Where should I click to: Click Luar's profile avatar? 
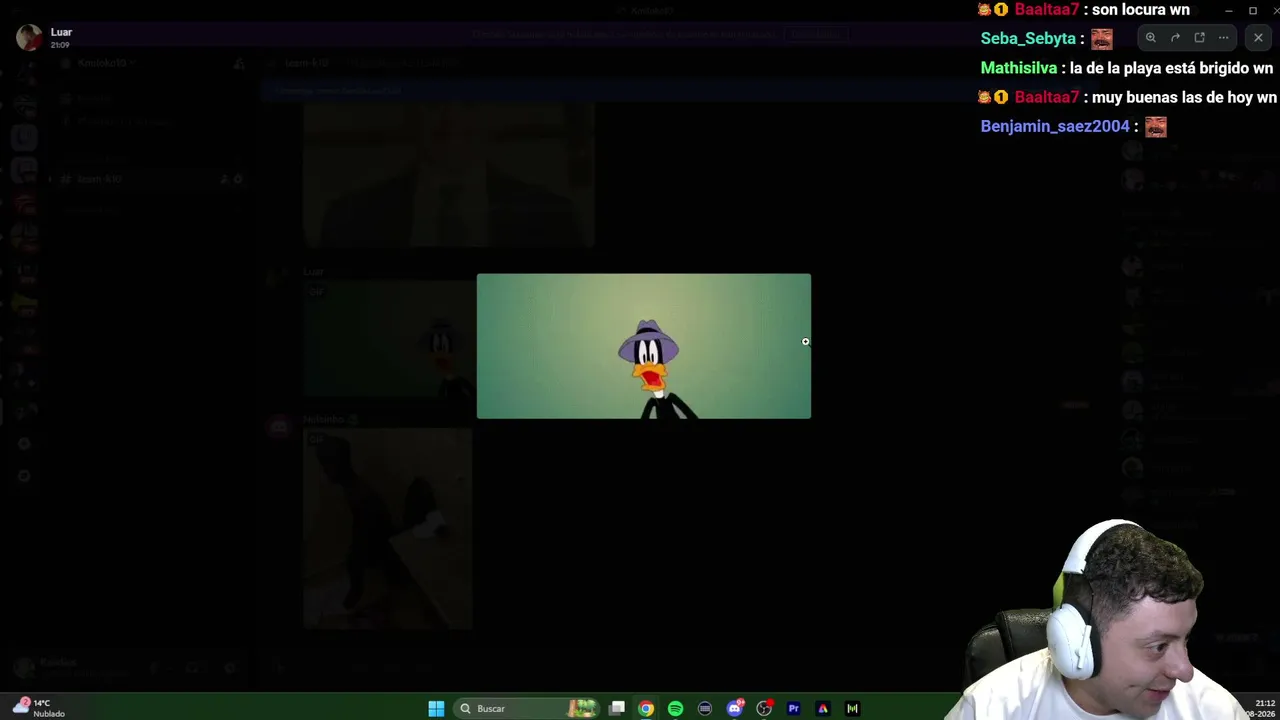click(x=29, y=37)
